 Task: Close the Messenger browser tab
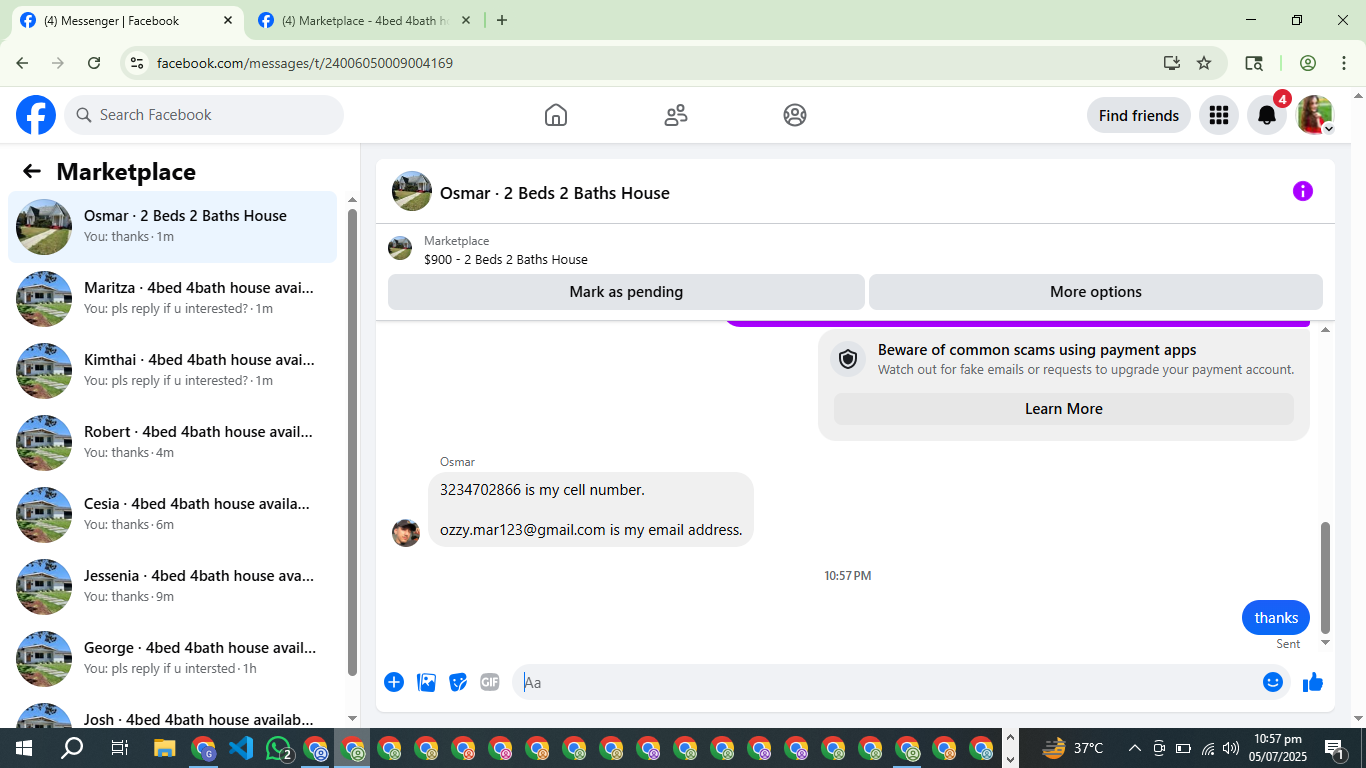(x=228, y=20)
